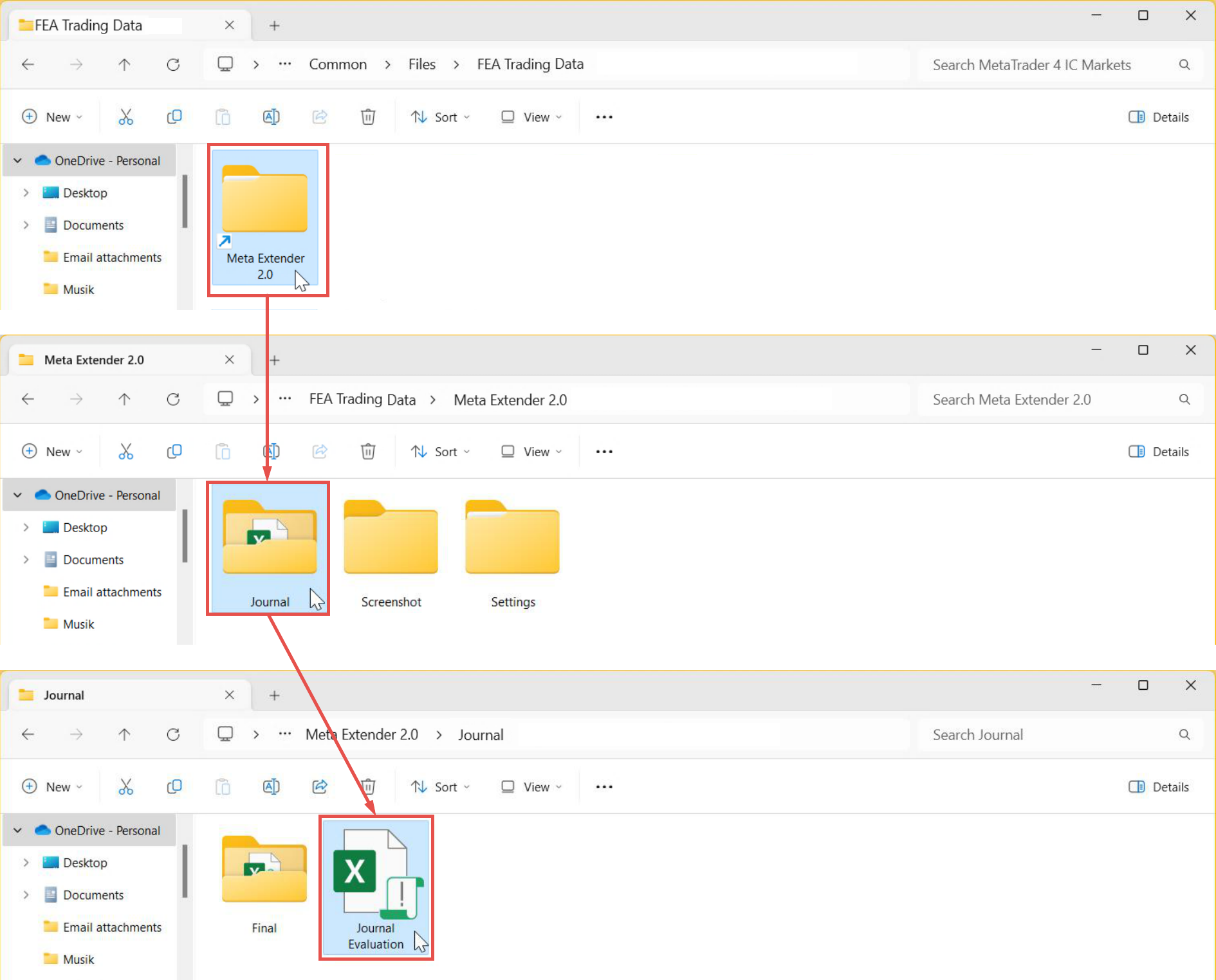The width and height of the screenshot is (1216, 980).
Task: Collapse OneDrive - Personal in Journal window sidebar
Action: (x=18, y=830)
